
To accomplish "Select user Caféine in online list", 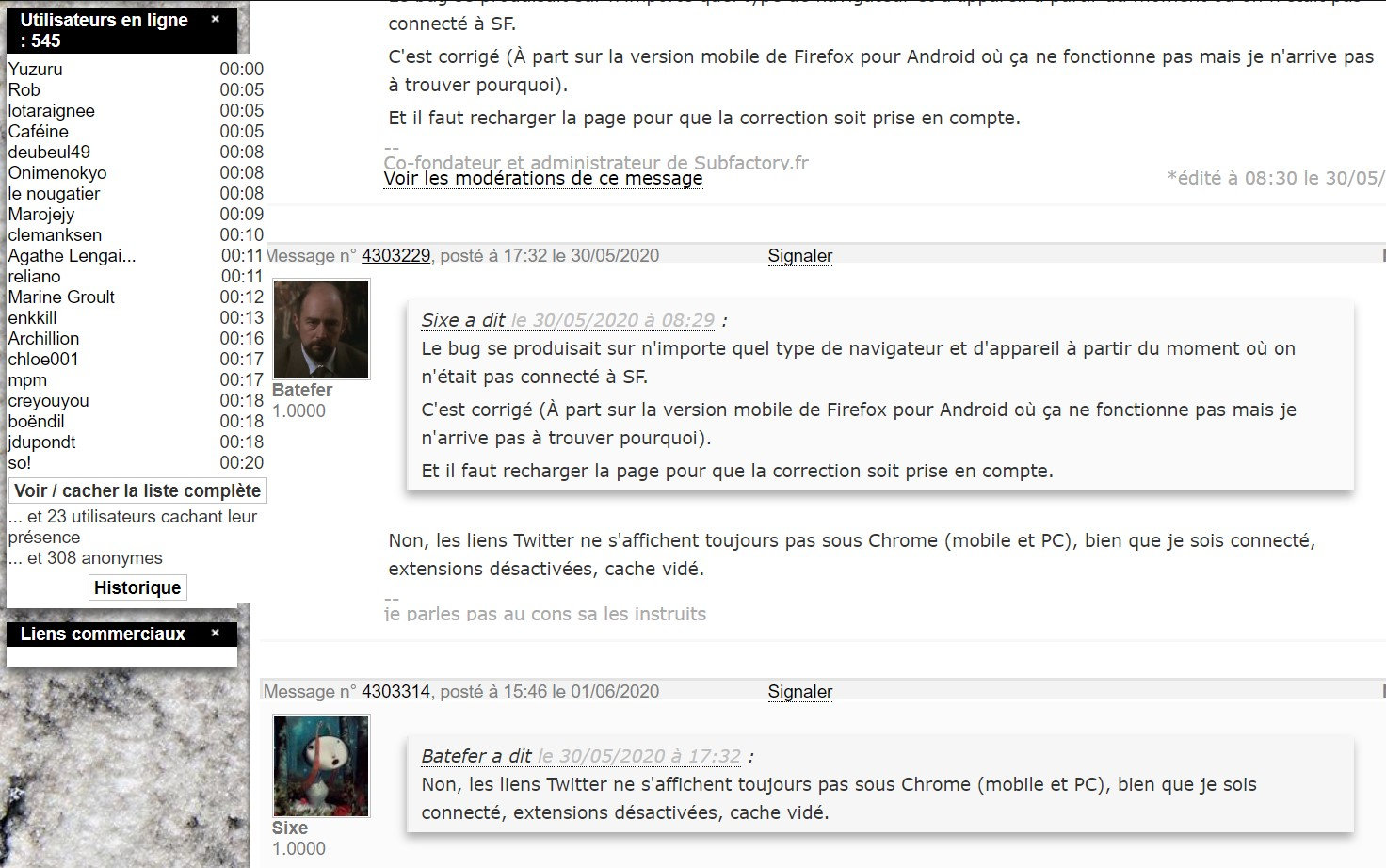I will pyautogui.click(x=39, y=131).
